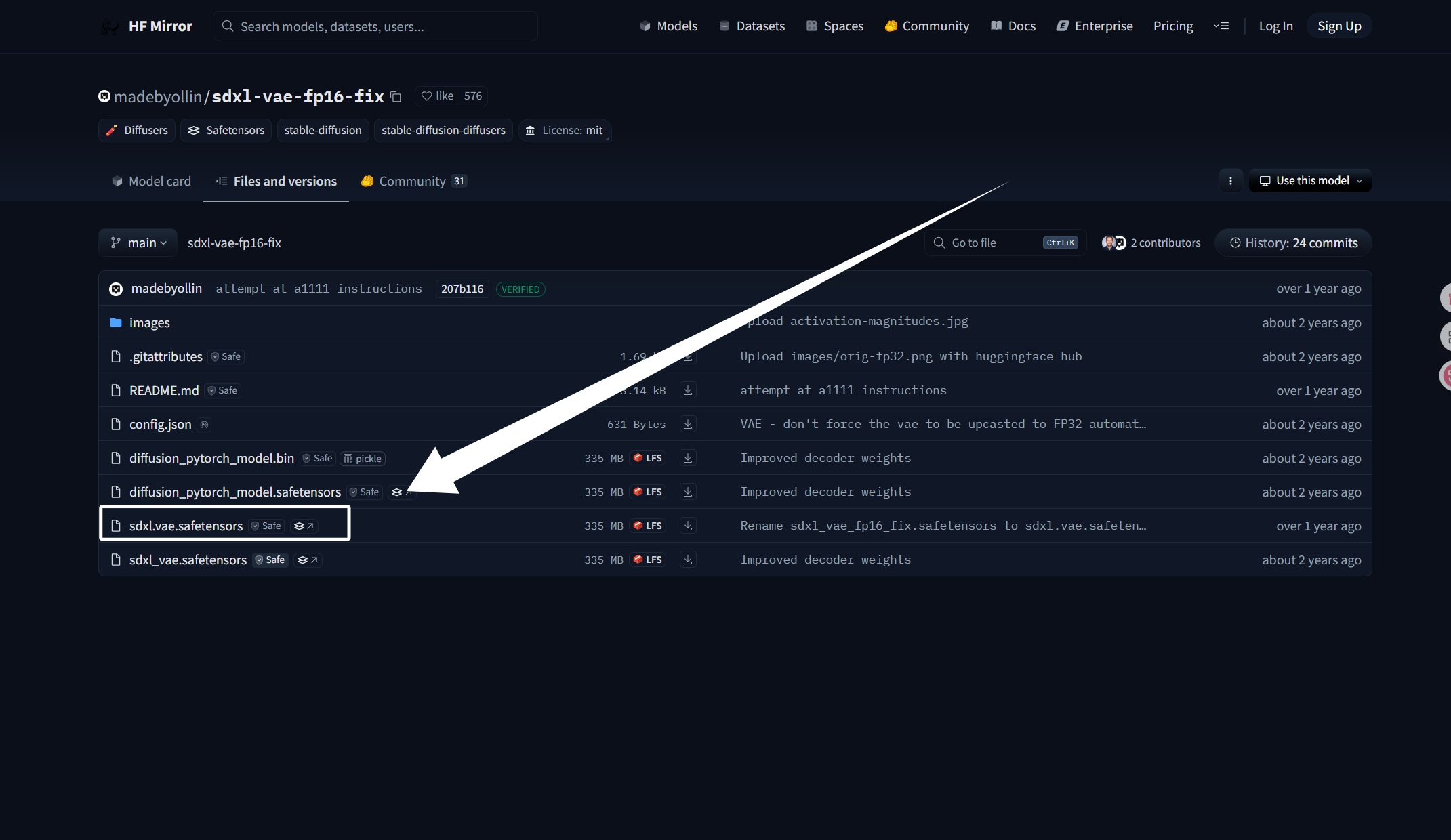Open diffusion_pytorch_model.safetensors file
Viewport: 1451px width, 840px height.
pos(234,492)
